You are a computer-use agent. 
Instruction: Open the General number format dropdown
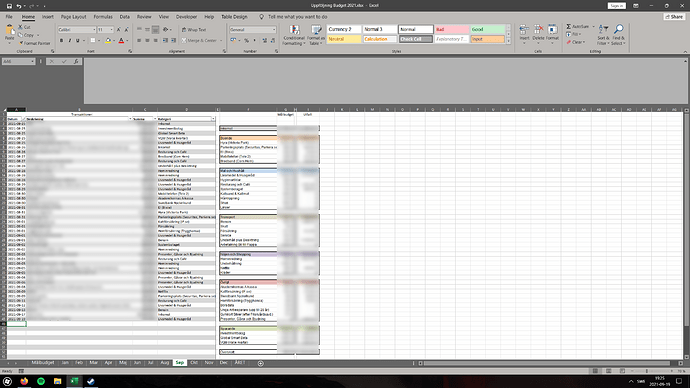(274, 29)
